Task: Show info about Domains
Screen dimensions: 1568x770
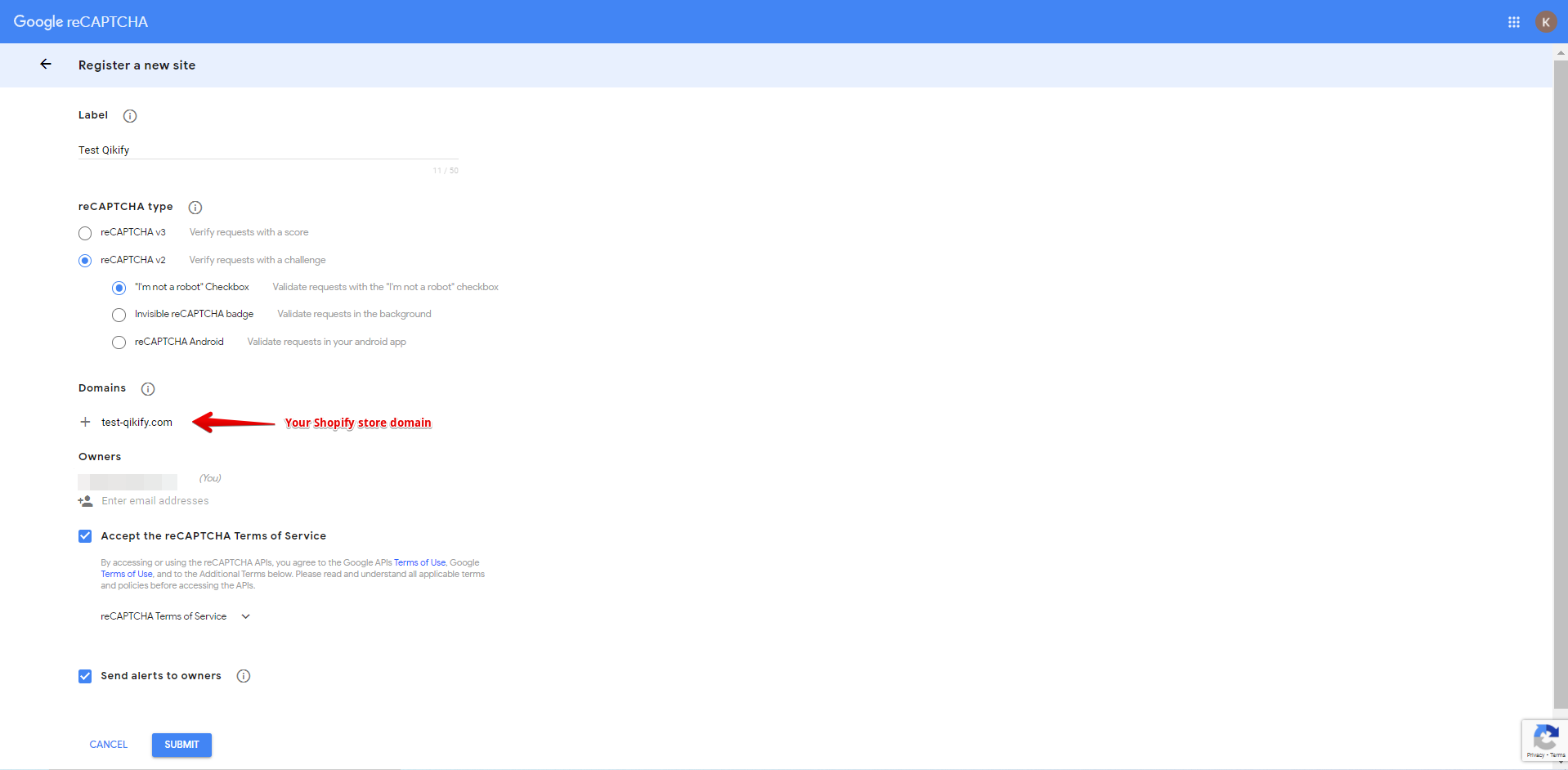Action: point(148,389)
